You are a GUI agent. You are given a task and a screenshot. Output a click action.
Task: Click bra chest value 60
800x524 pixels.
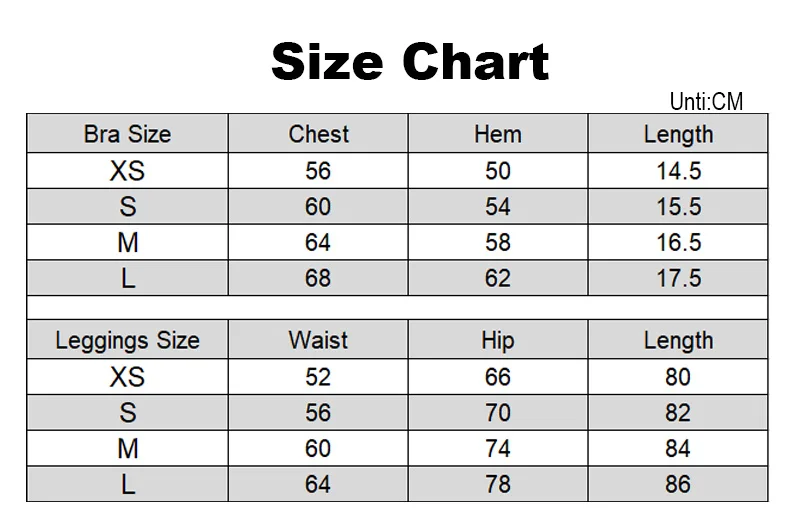coord(318,206)
